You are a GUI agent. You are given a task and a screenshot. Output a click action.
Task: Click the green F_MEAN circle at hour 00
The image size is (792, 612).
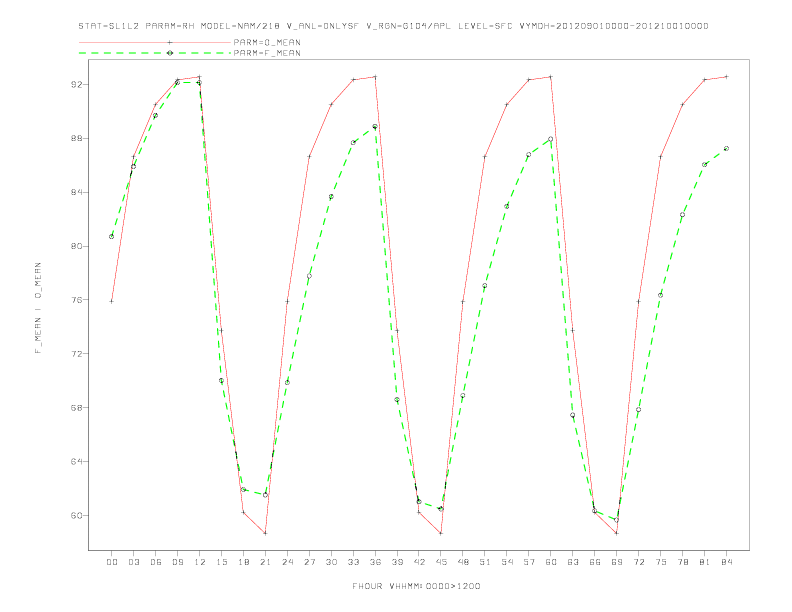click(x=112, y=236)
